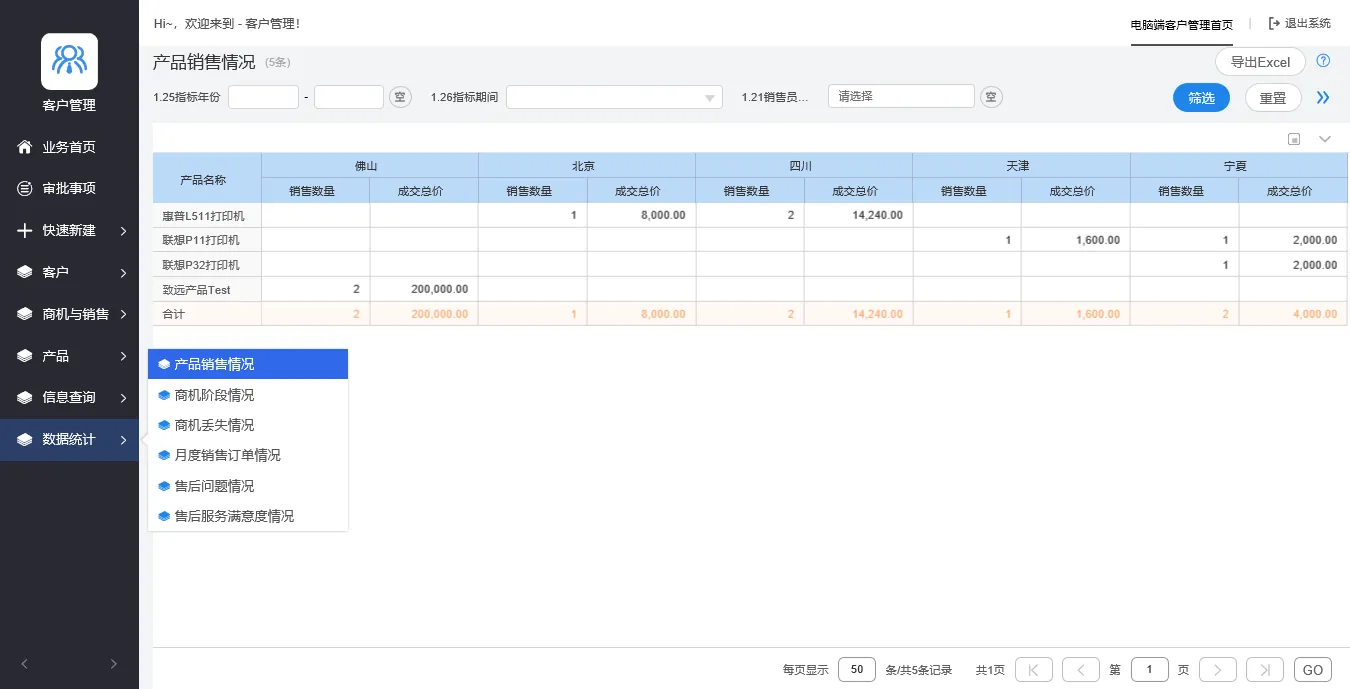Expand more filters with double-chevron icon
This screenshot has height=689, width=1350.
click(1323, 98)
